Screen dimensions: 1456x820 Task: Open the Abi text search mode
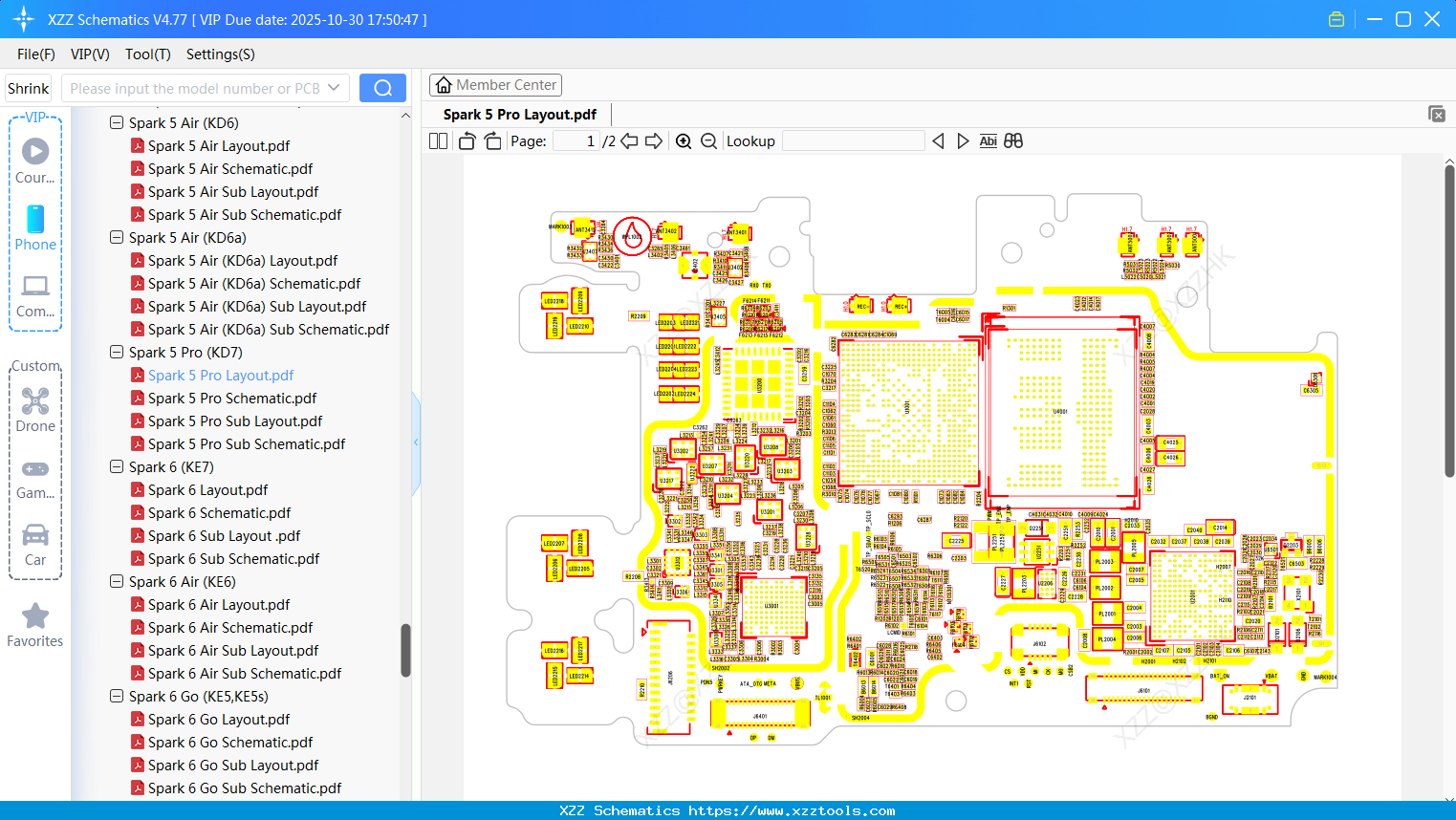pyautogui.click(x=988, y=140)
